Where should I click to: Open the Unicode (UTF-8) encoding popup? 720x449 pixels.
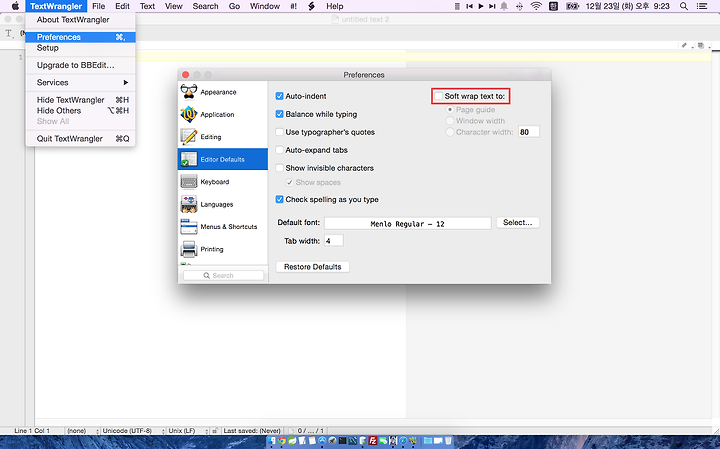click(133, 431)
